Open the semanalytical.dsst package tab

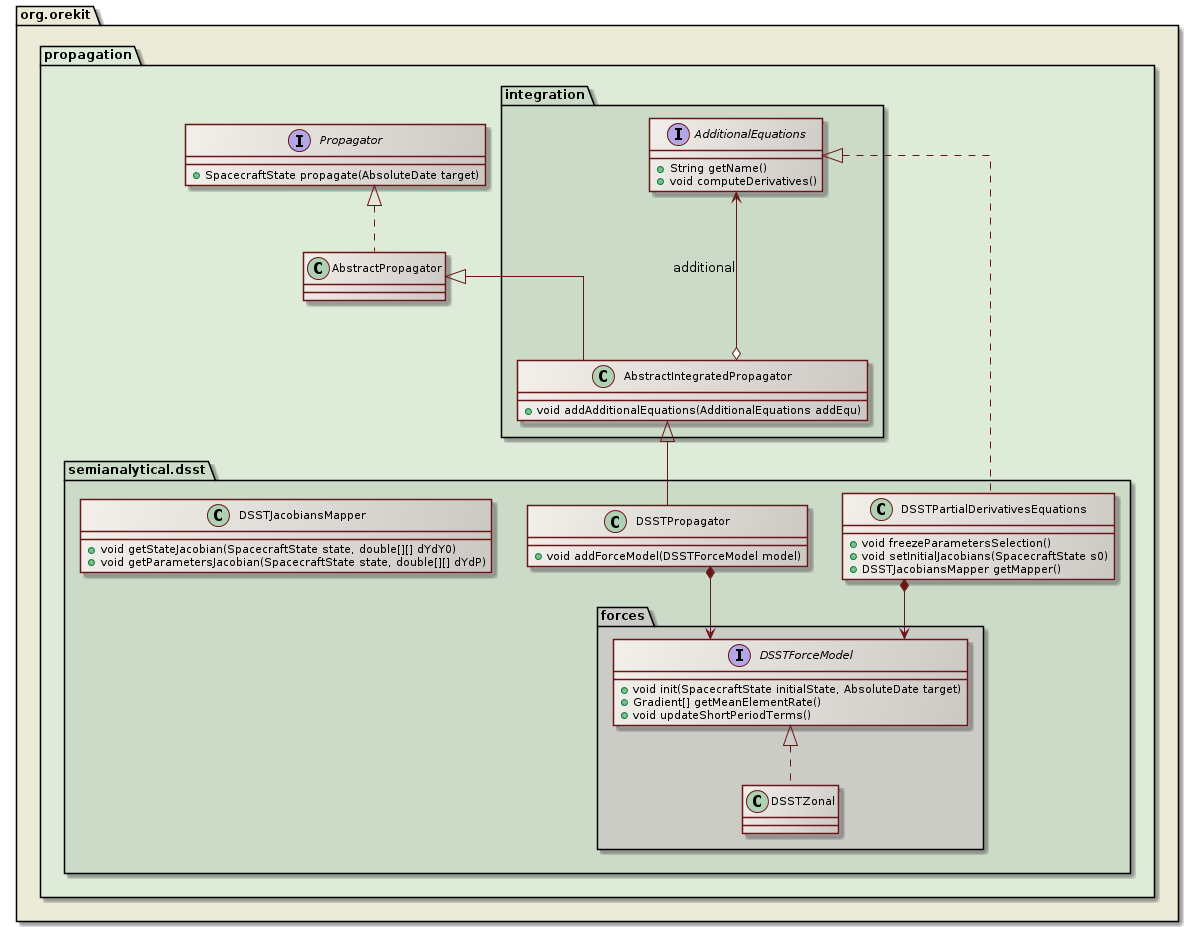coord(135,468)
